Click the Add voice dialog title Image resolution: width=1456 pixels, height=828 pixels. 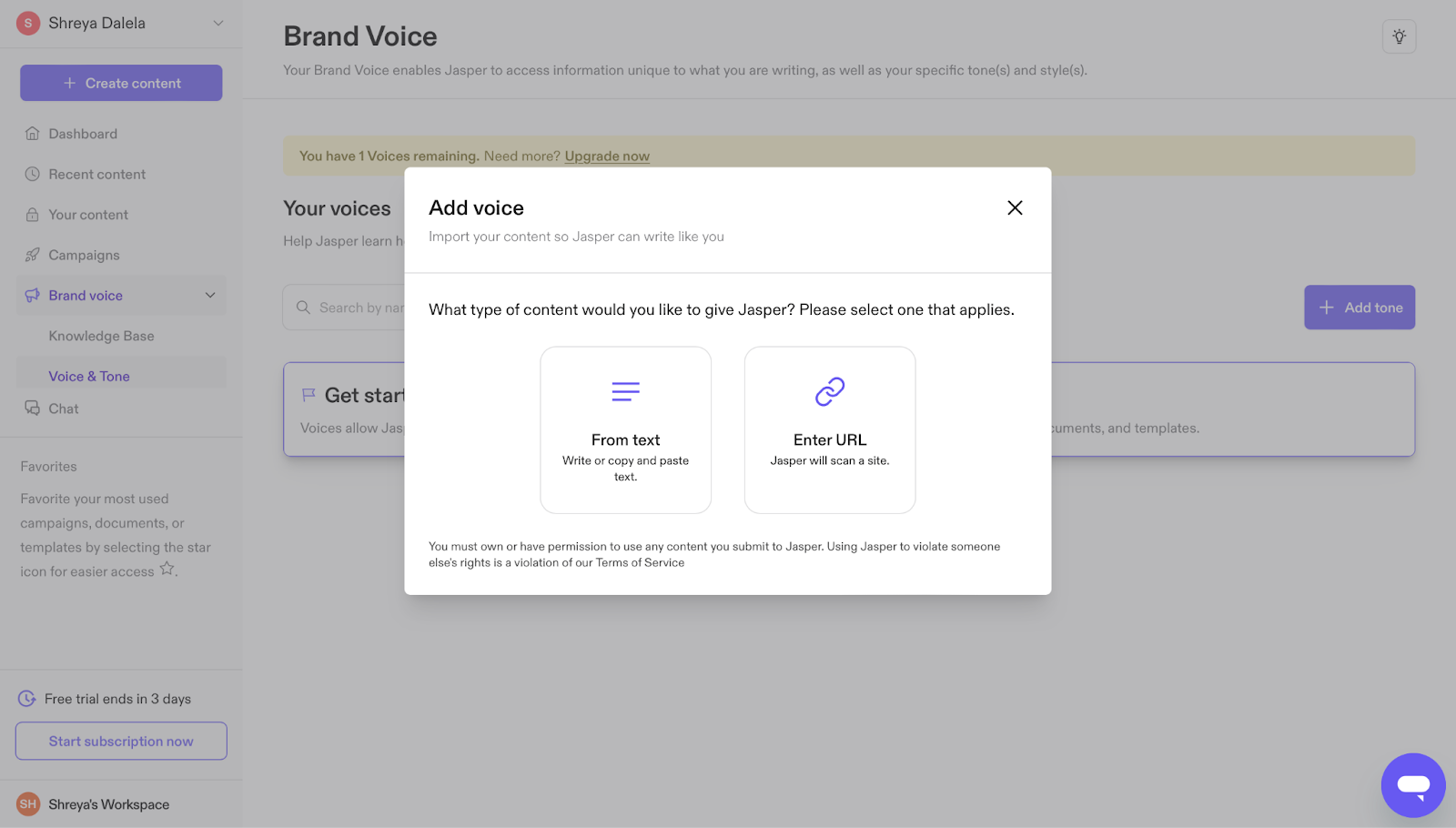(x=476, y=207)
